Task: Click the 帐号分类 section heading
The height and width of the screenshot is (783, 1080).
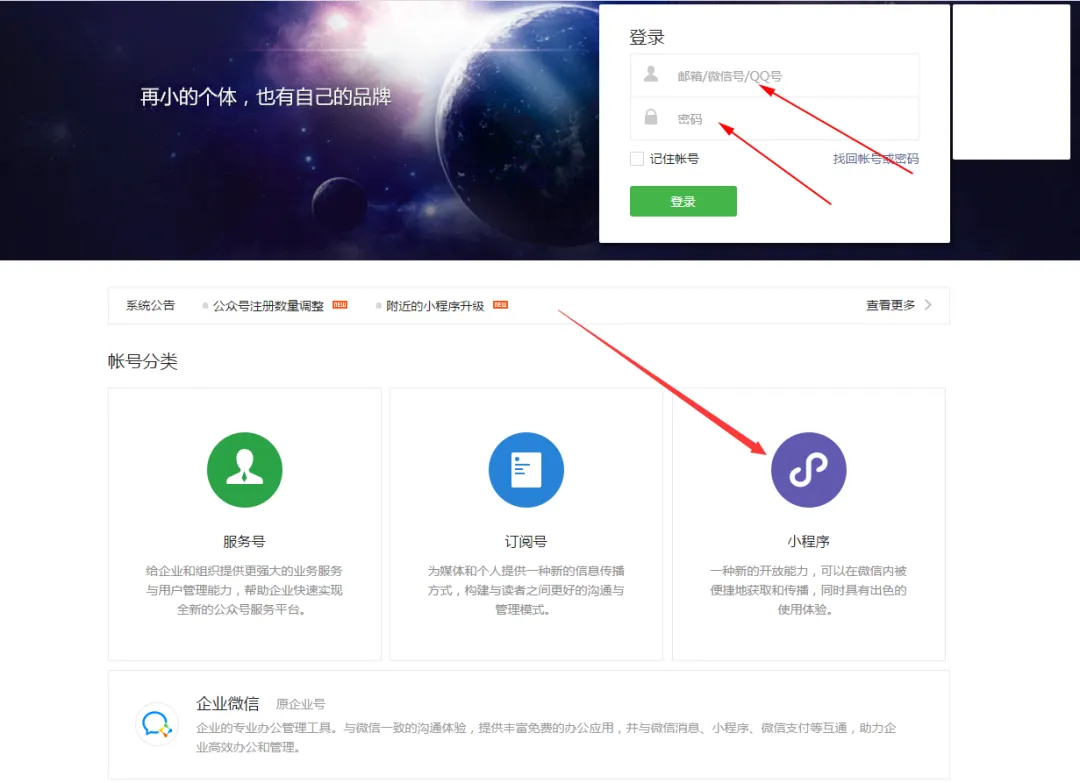Action: pos(143,361)
